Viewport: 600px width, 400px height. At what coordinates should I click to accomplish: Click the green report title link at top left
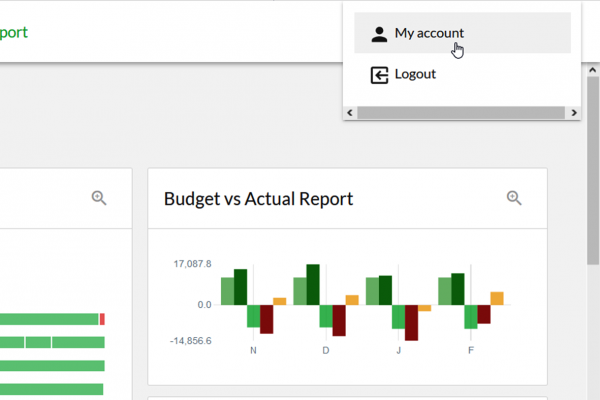click(x=13, y=33)
